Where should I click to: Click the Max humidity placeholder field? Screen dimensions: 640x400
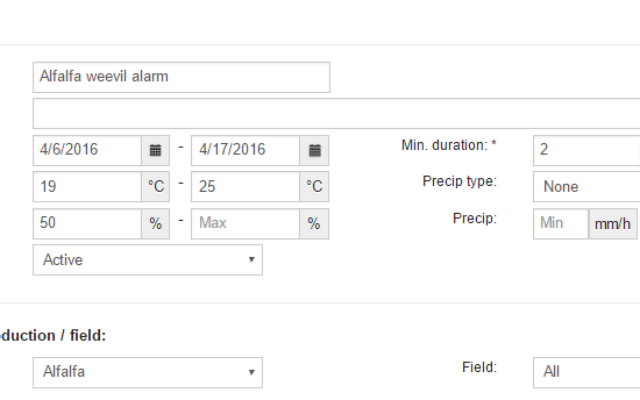click(245, 224)
